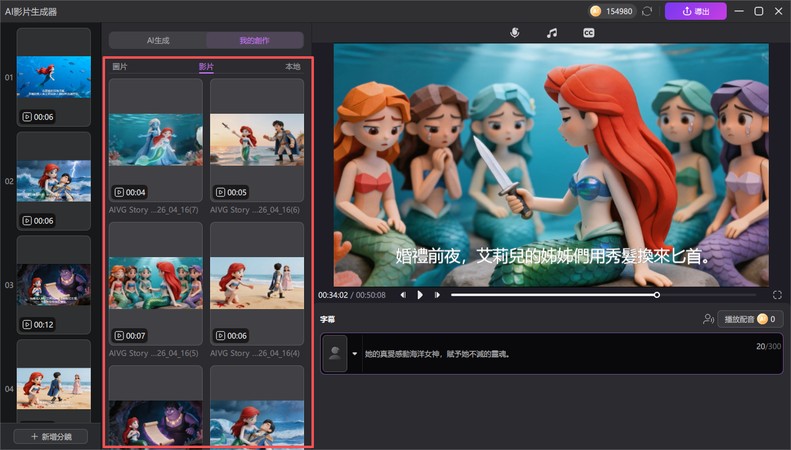Step back to the previous frame
Viewport: 791px width, 450px height.
coord(403,295)
